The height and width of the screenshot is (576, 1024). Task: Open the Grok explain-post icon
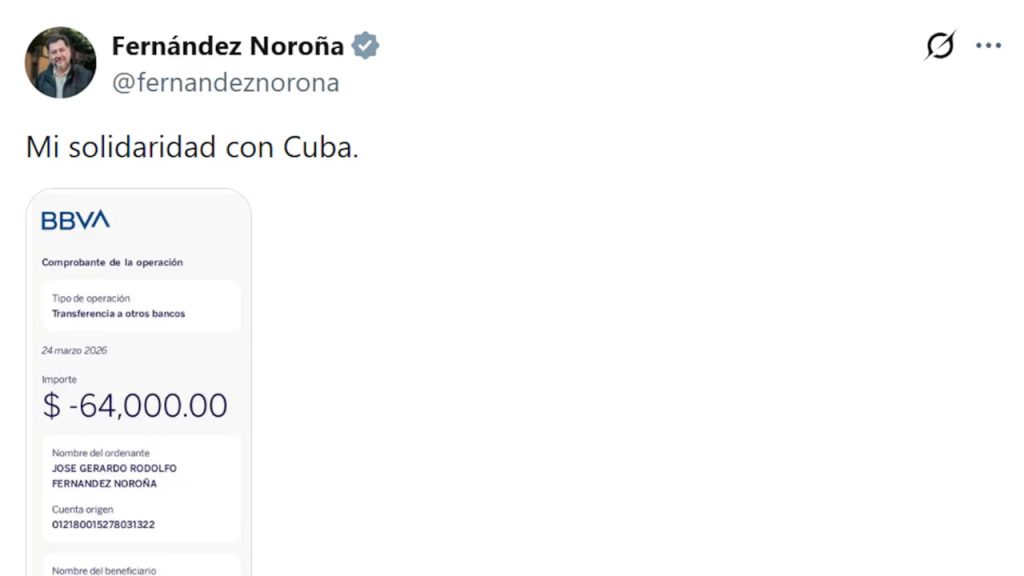point(940,46)
